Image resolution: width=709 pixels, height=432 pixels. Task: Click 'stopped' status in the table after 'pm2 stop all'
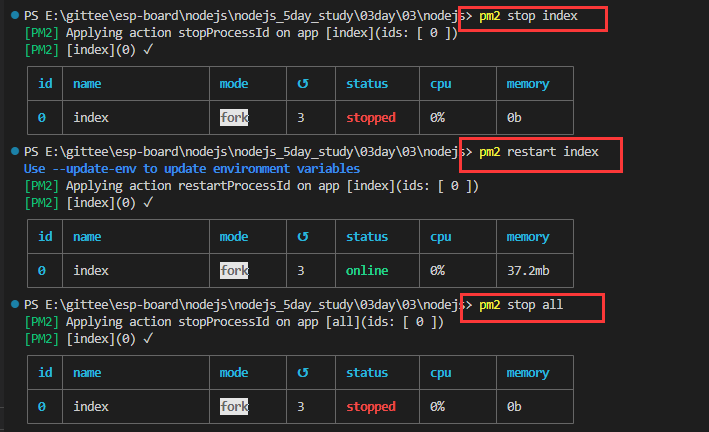371,406
